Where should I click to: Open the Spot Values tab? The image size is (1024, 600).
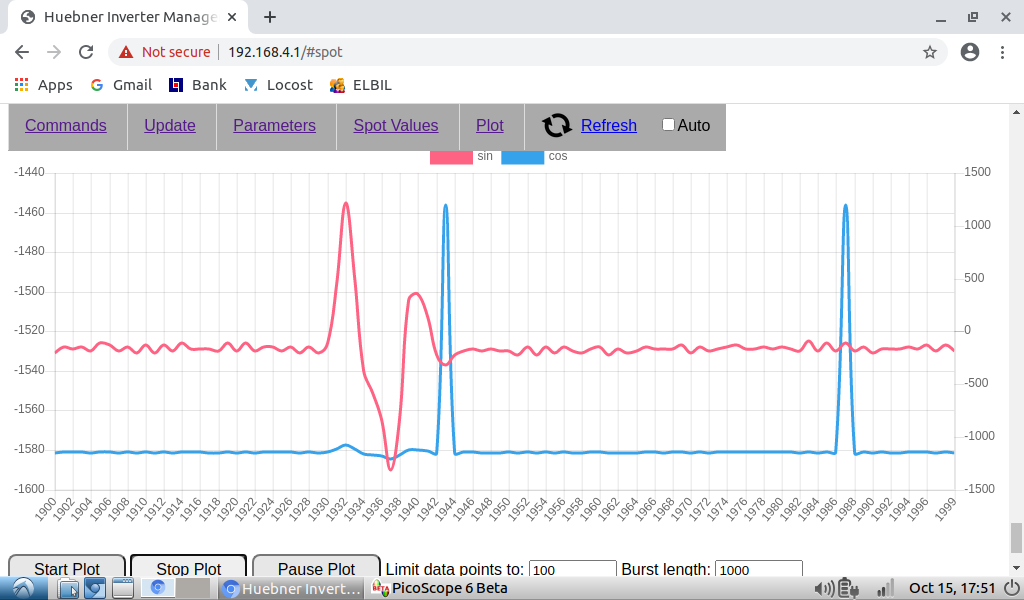(395, 125)
